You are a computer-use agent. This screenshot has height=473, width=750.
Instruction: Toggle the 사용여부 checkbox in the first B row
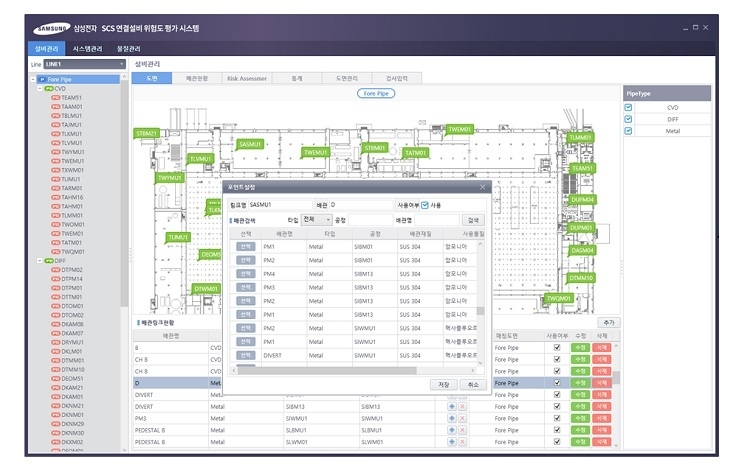557,347
